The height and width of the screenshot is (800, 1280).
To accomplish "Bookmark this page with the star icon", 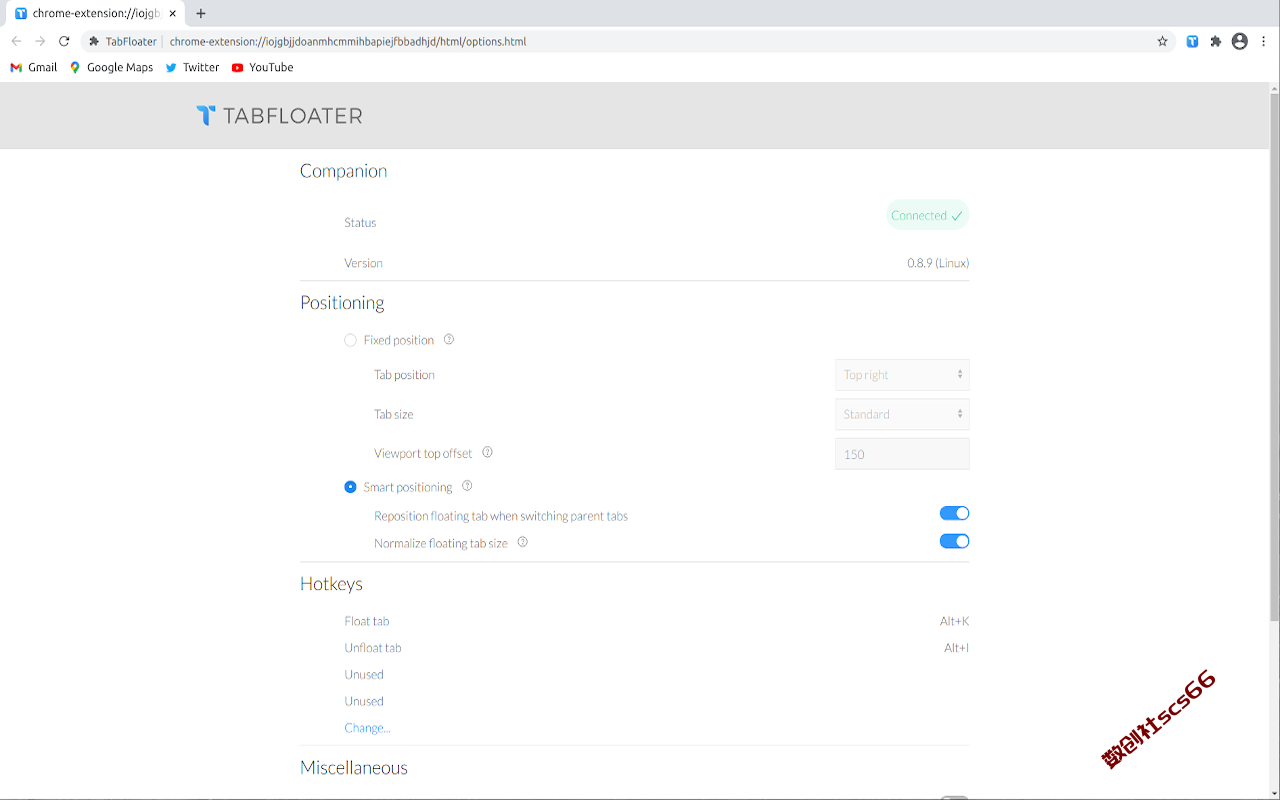I will 1162,41.
